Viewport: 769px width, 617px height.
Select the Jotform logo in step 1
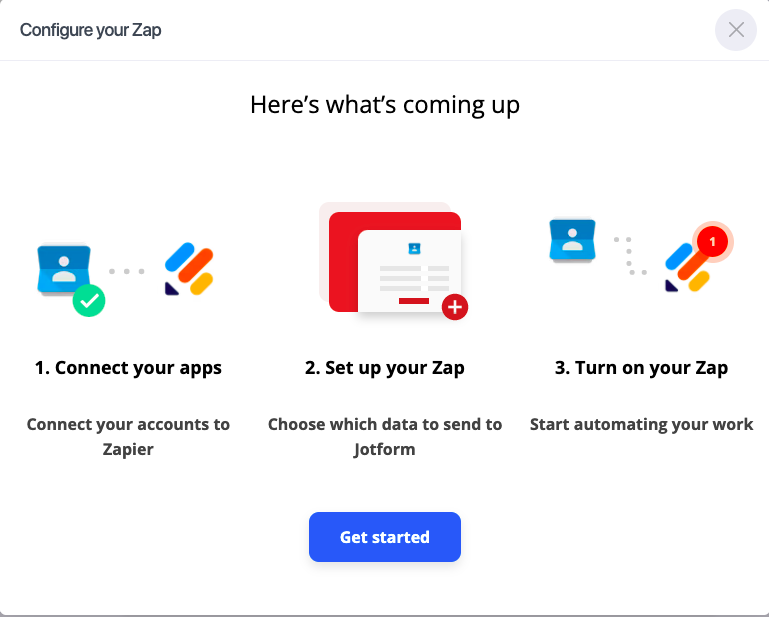(189, 270)
